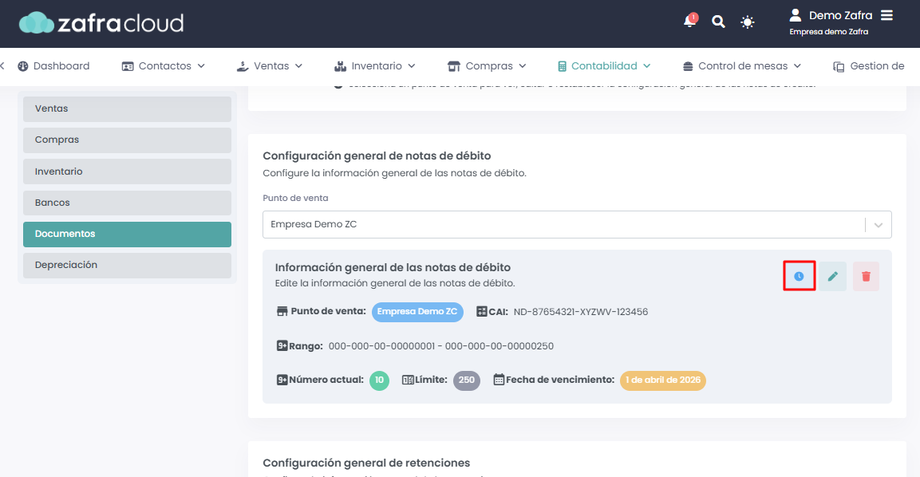Click the Inventario boxes icon
Viewport: 920px width, 477px height.
point(340,66)
